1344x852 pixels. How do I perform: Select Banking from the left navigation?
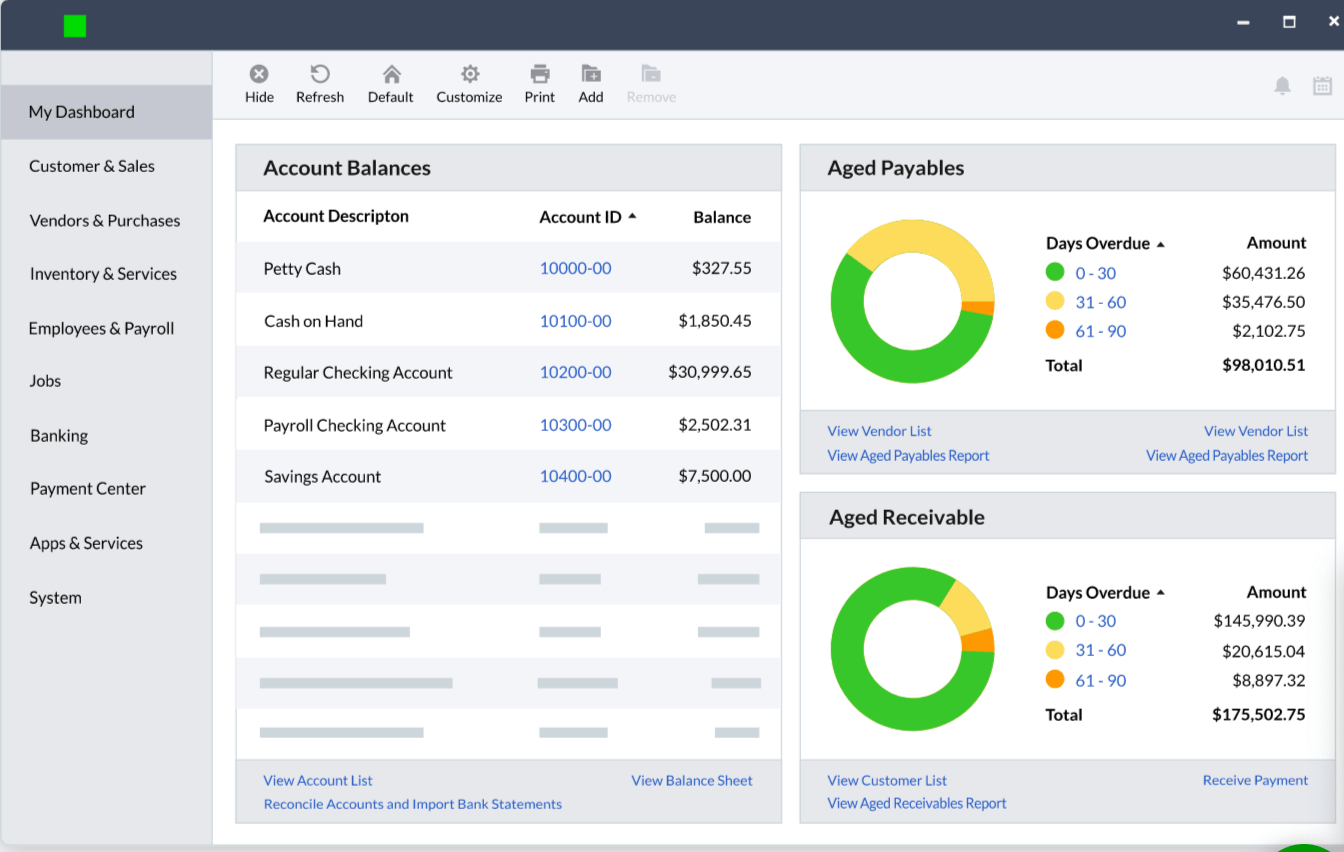point(59,435)
